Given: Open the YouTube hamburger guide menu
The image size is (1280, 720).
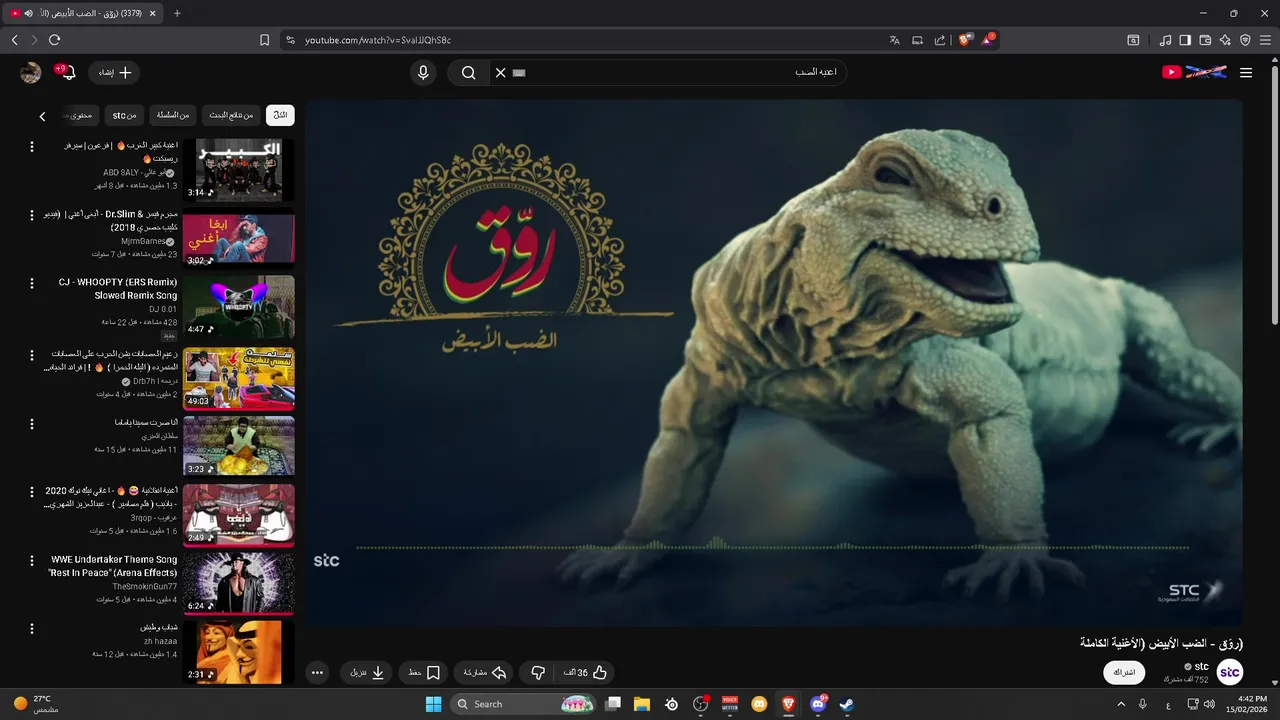Looking at the screenshot, I should click(1246, 73).
